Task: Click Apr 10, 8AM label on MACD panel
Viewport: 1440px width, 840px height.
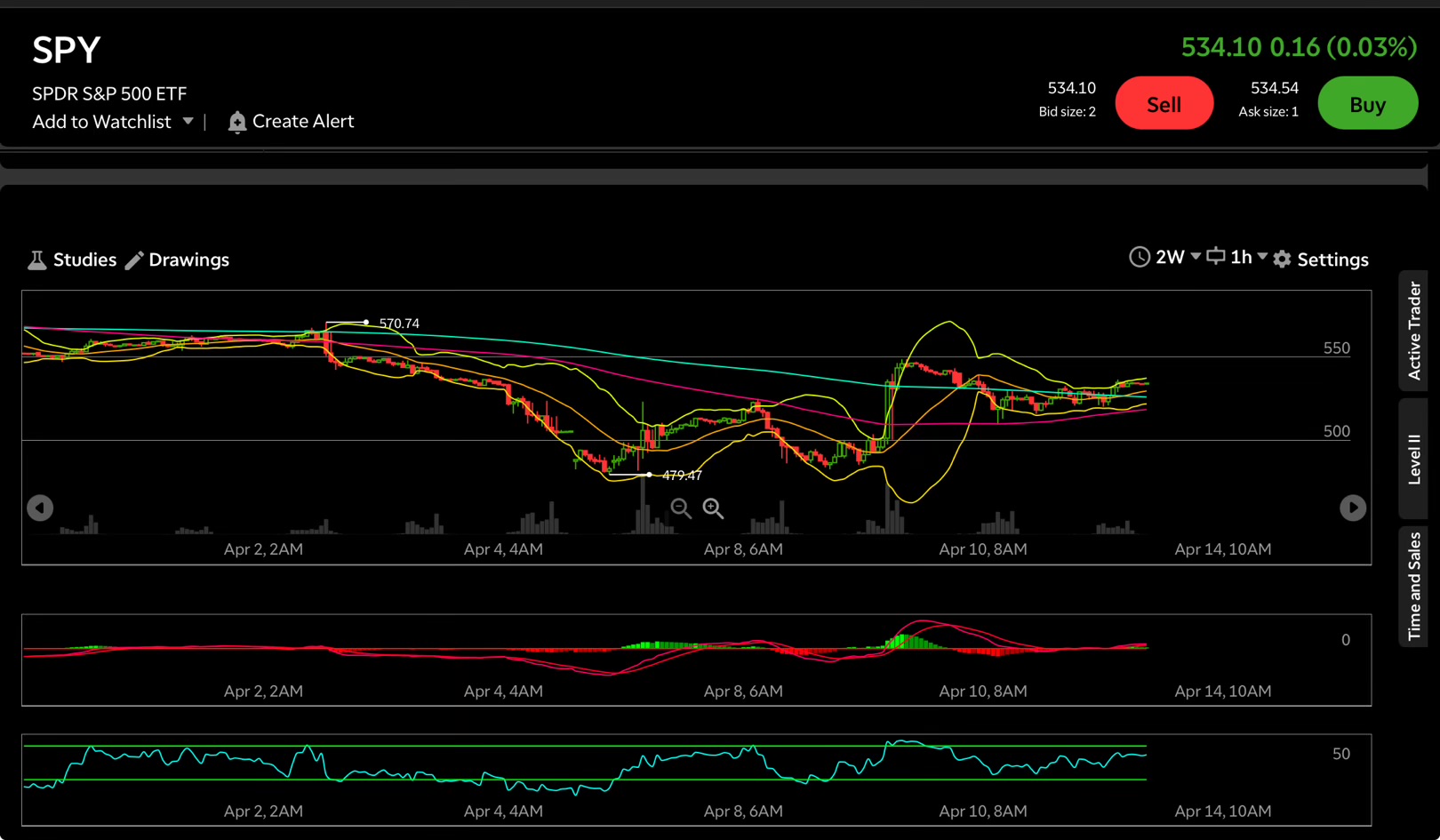Action: click(x=983, y=692)
